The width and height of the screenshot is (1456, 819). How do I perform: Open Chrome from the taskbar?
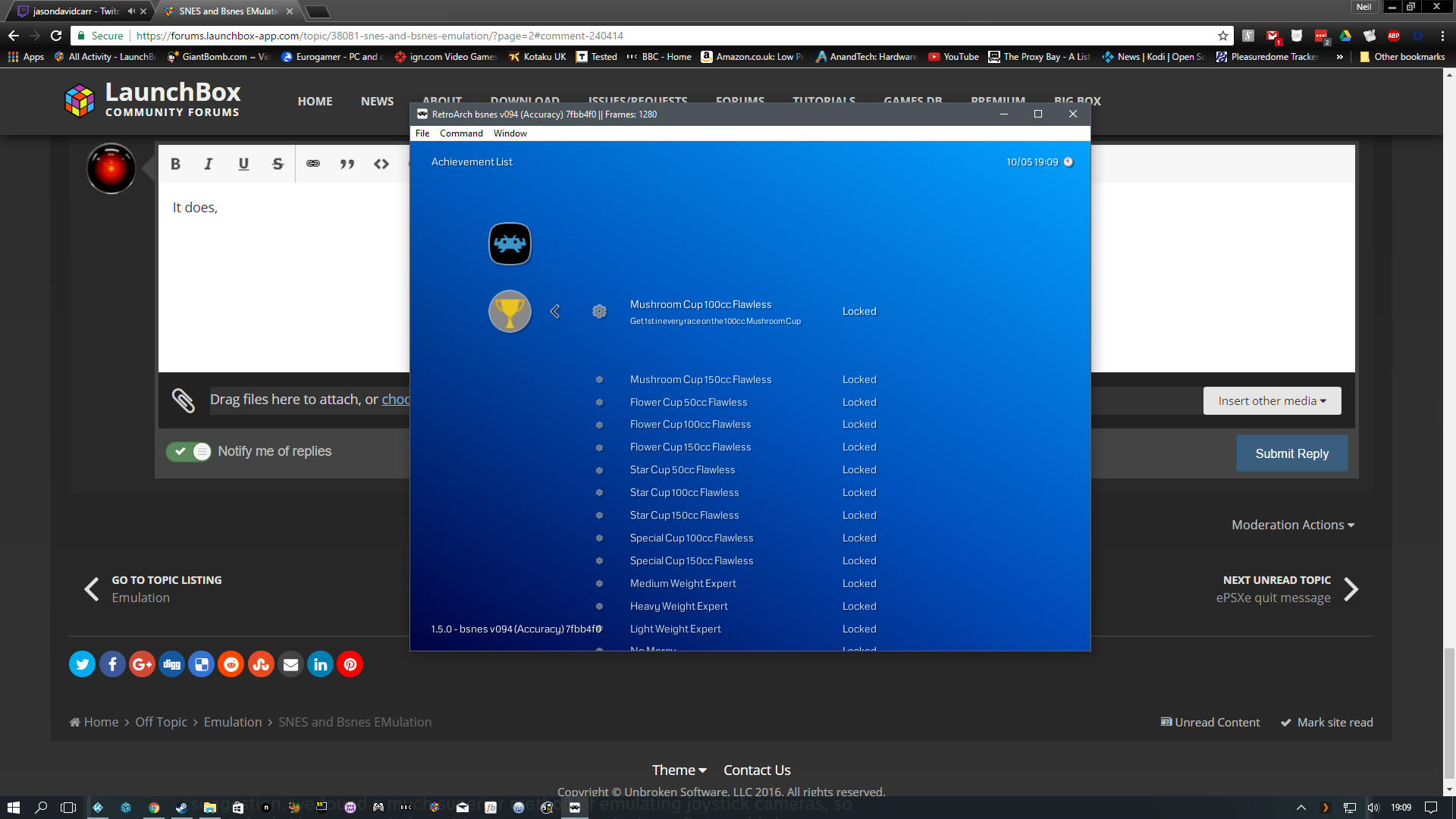click(x=154, y=808)
